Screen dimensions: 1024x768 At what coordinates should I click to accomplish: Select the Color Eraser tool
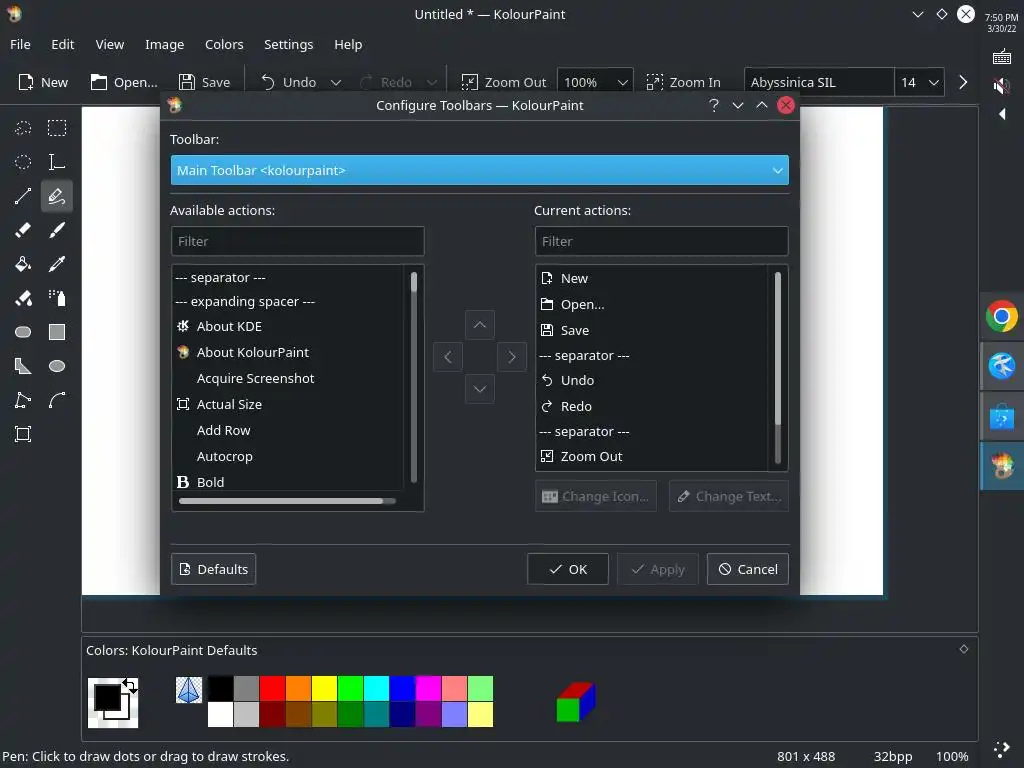point(23,298)
